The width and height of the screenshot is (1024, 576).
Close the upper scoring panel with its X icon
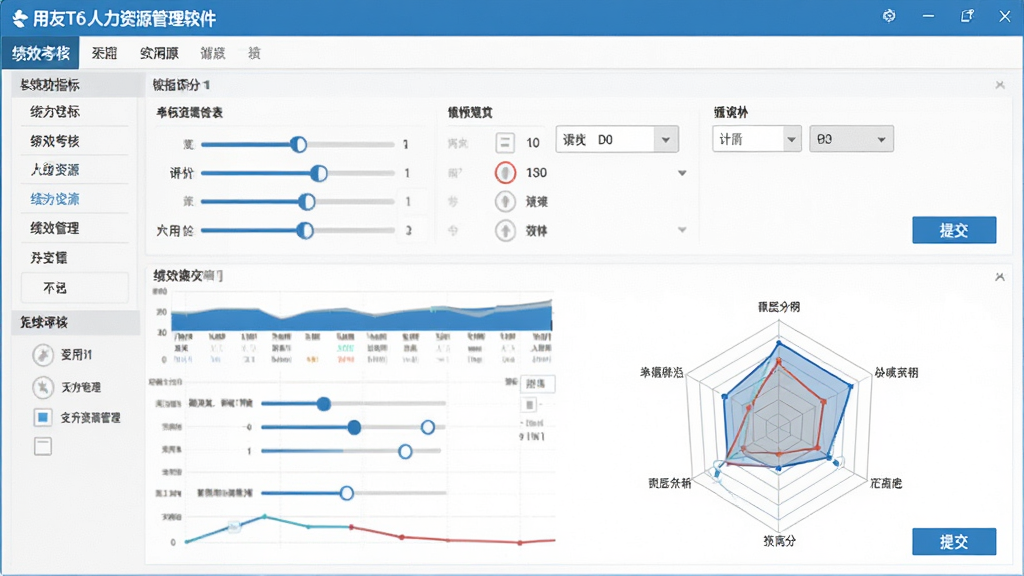(1000, 85)
